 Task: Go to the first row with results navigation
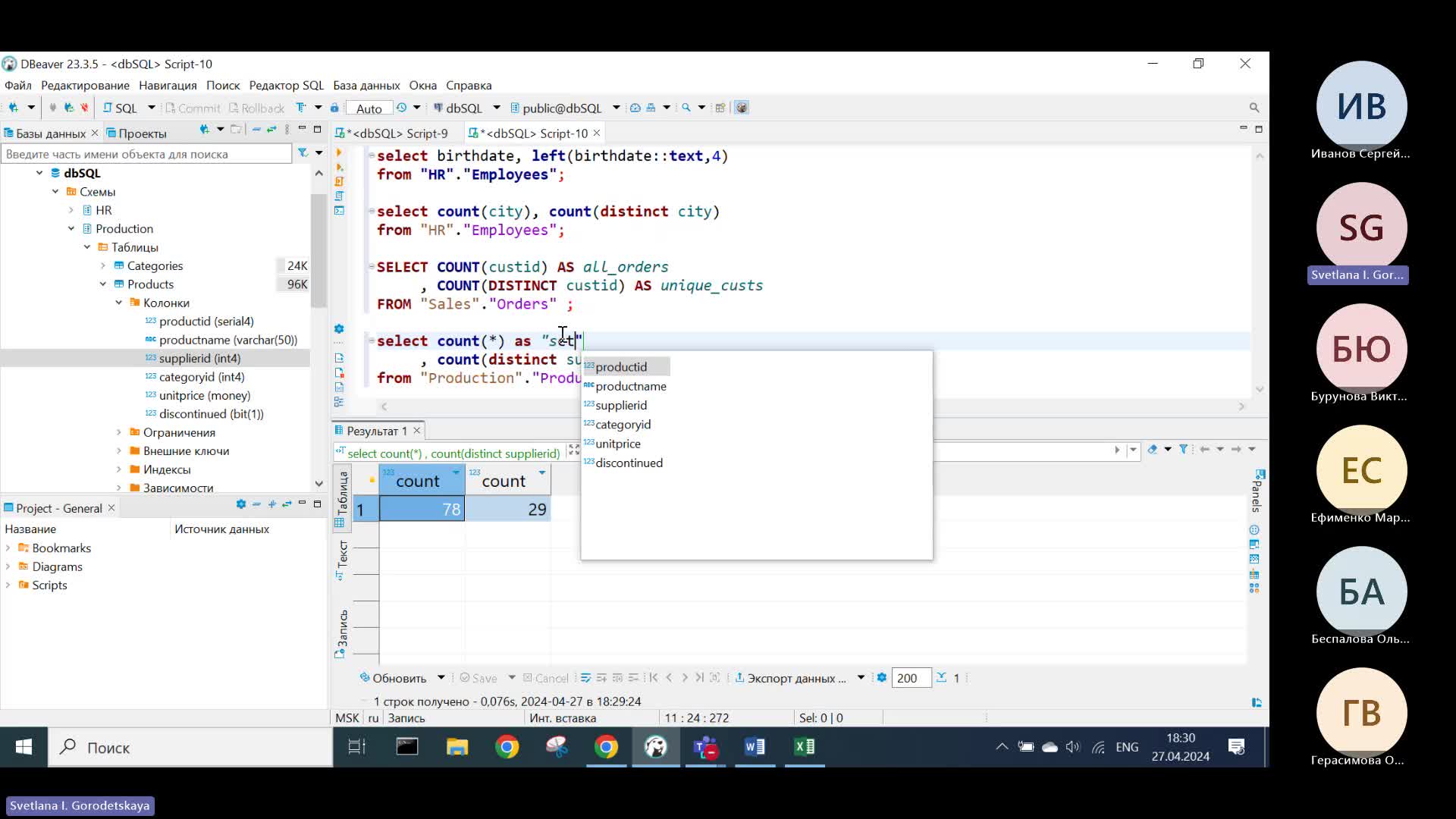tap(653, 678)
